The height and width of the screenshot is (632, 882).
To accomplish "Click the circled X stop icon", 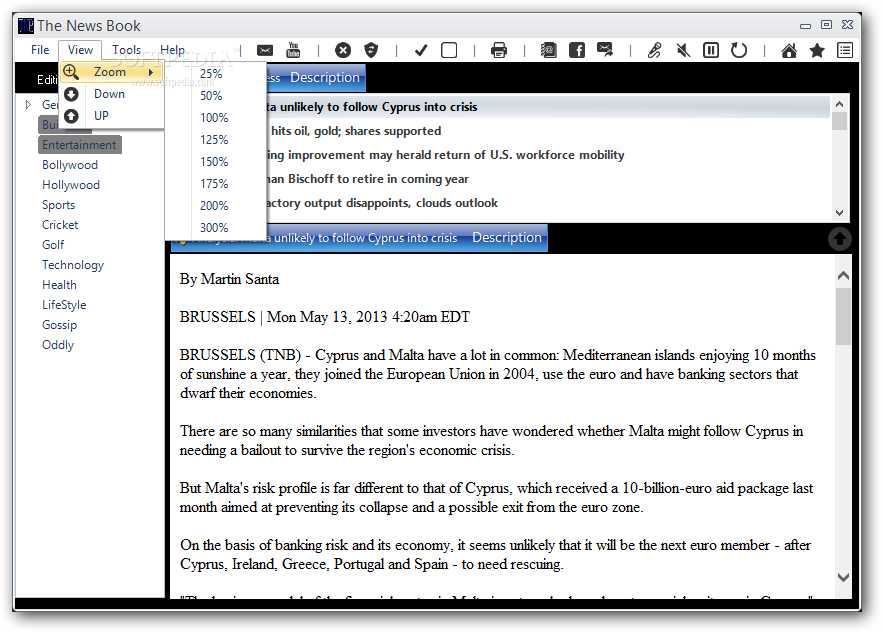I will (x=343, y=51).
